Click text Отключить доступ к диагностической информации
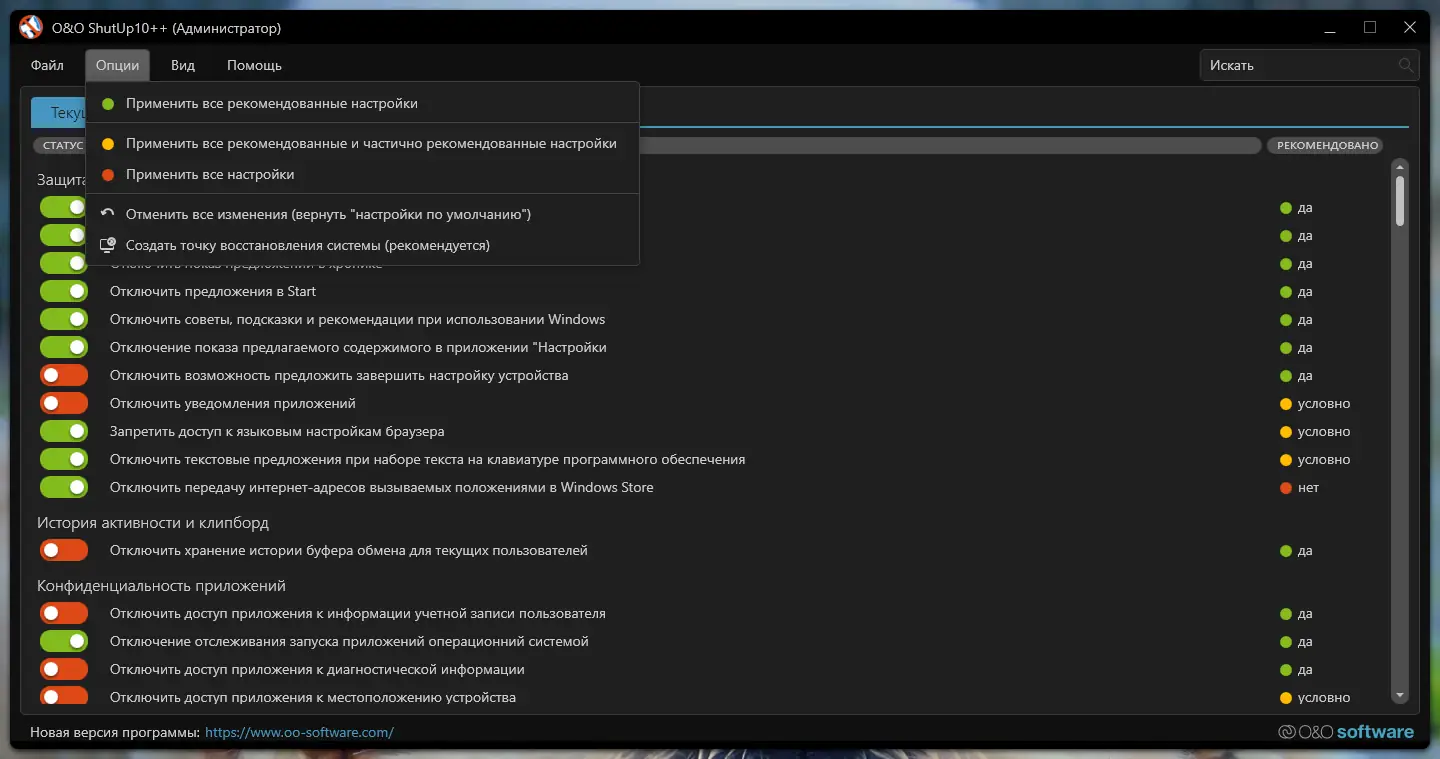The width and height of the screenshot is (1440, 759). click(317, 670)
